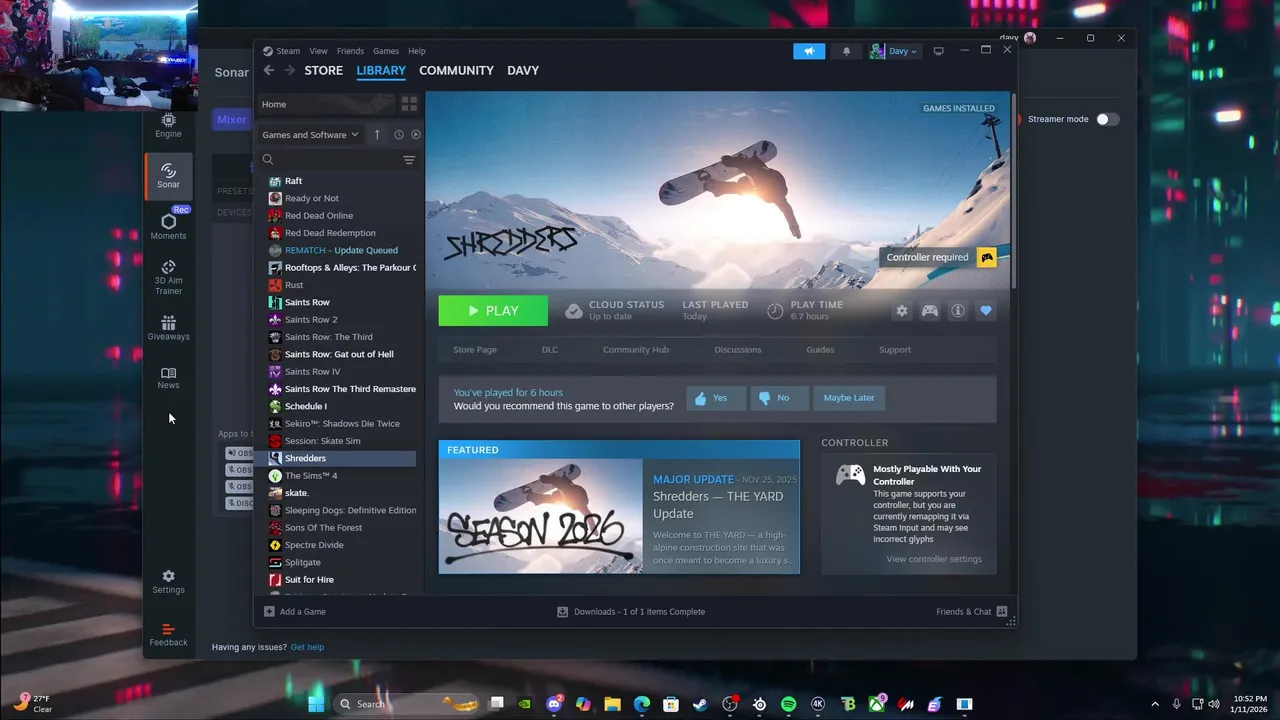The image size is (1280, 720).
Task: Open Giveaways in SteelSeries sidebar
Action: [x=168, y=328]
